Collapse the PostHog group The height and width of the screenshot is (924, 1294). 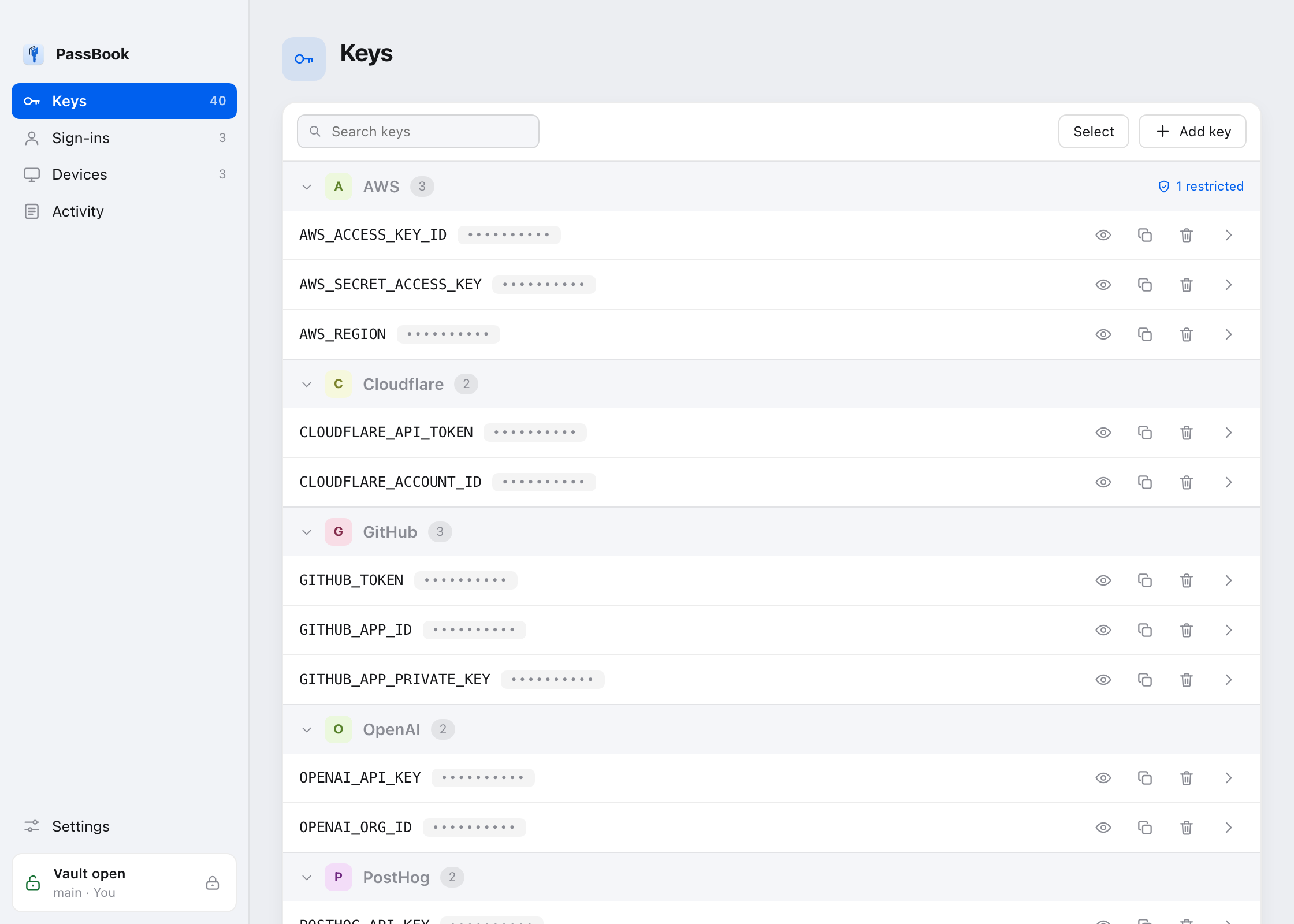click(307, 877)
